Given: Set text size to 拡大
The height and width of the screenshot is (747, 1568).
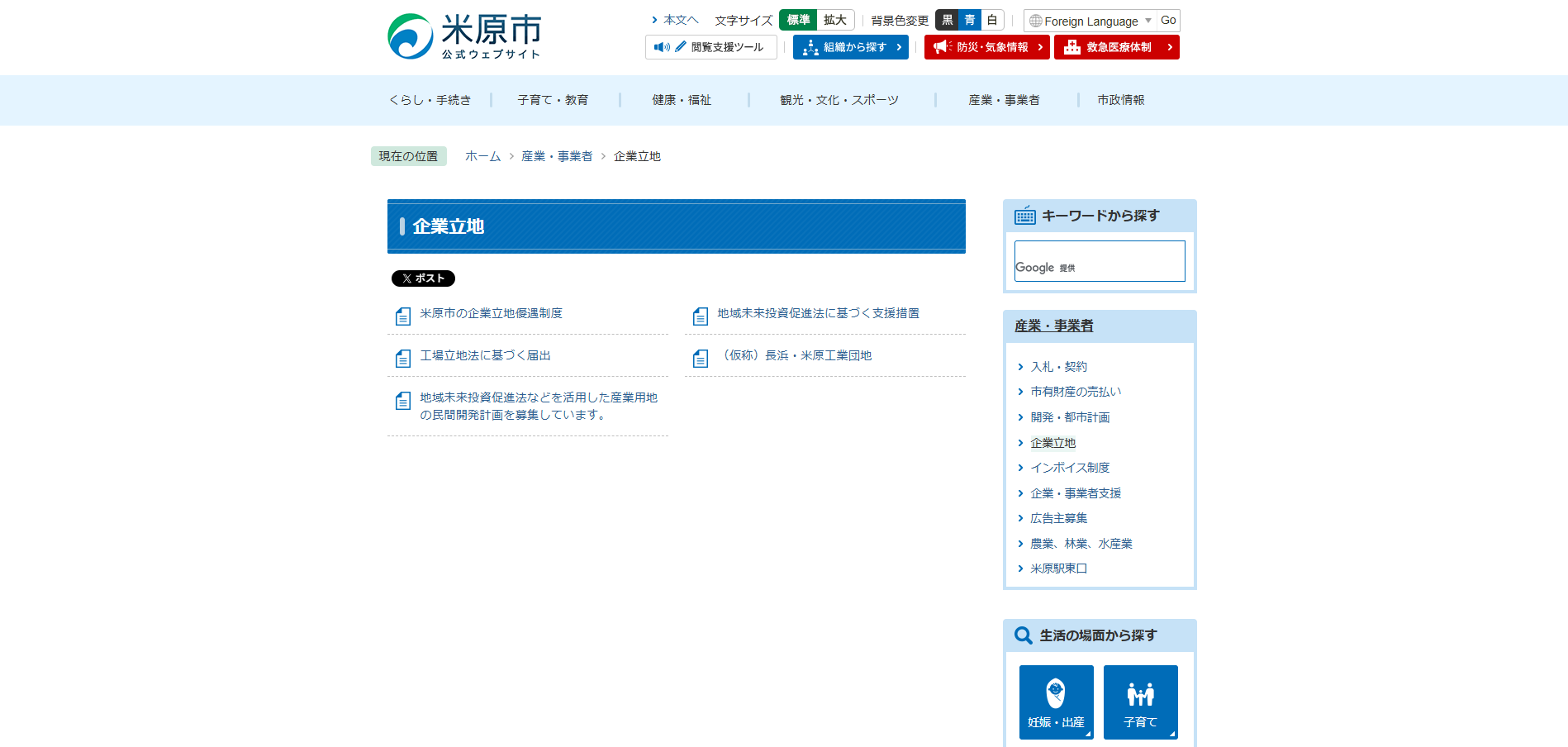Looking at the screenshot, I should [835, 20].
